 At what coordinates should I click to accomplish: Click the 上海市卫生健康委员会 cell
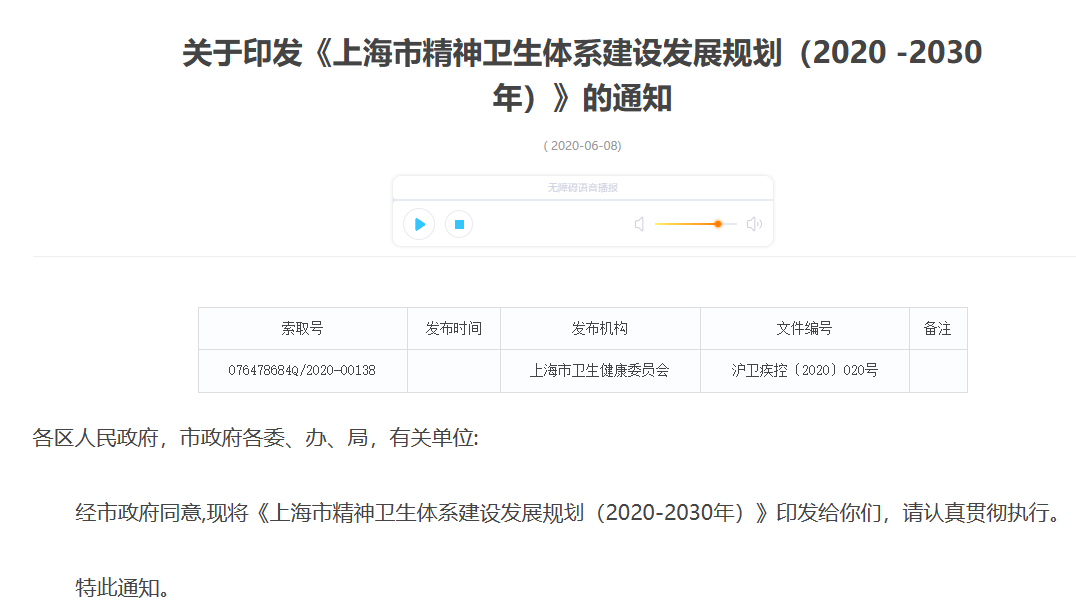[600, 370]
